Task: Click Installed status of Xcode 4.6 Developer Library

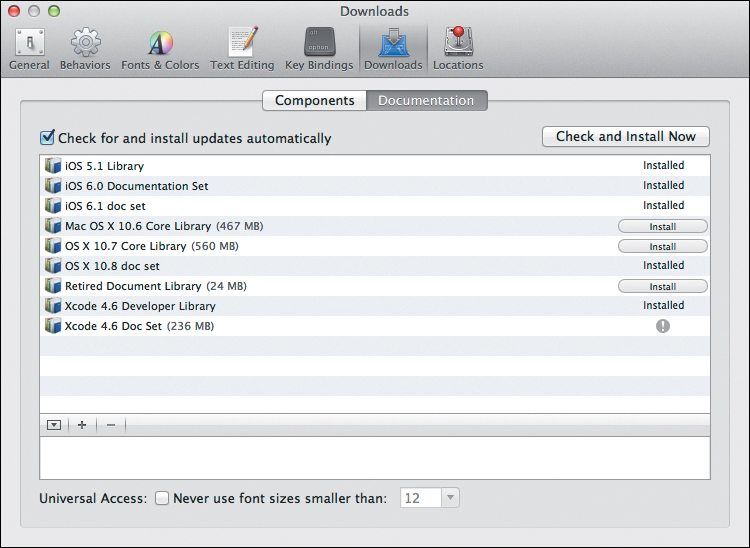Action: pos(663,306)
